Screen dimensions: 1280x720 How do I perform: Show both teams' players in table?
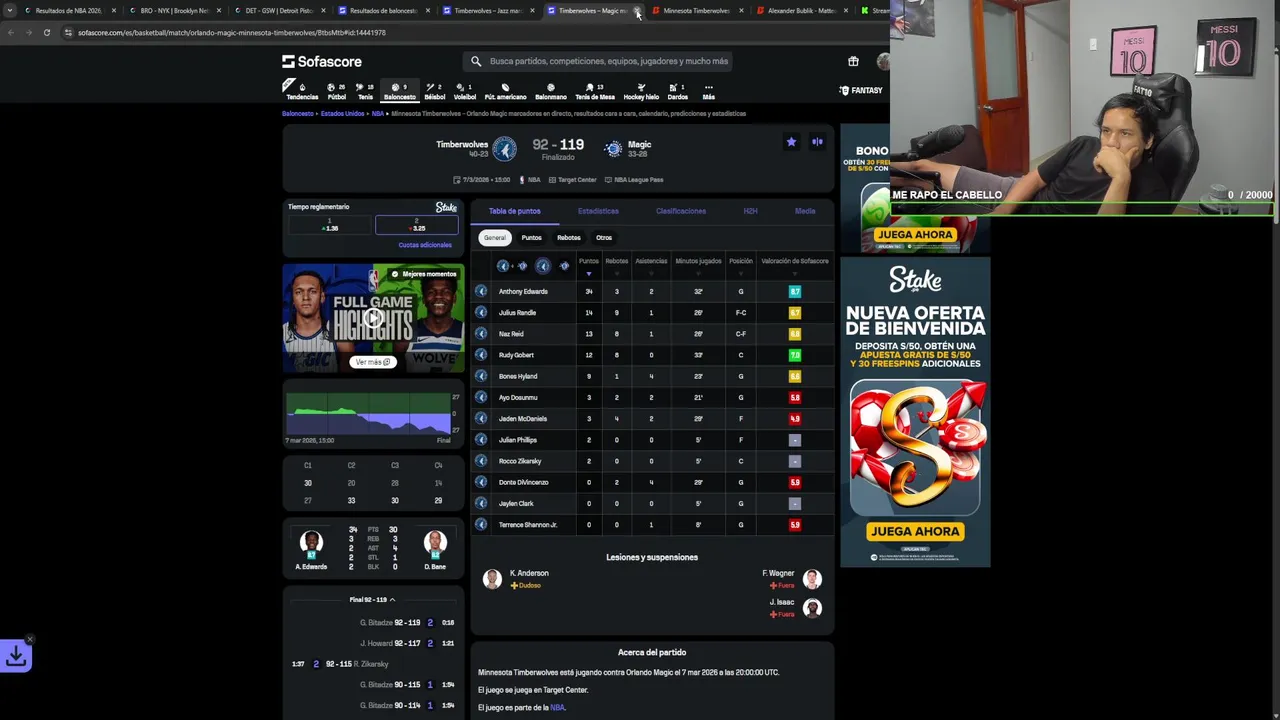click(513, 265)
